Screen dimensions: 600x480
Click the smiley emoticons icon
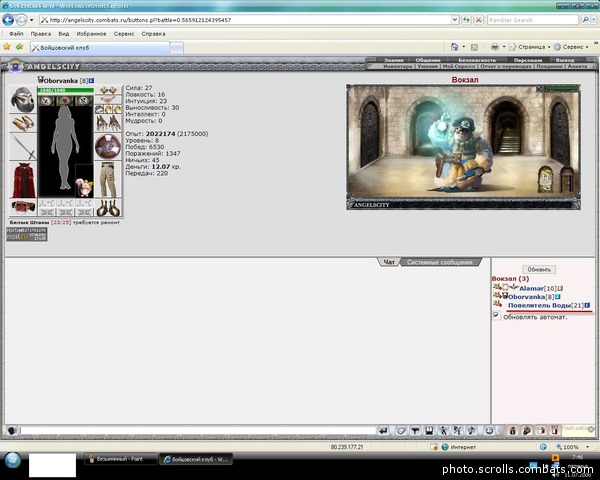click(x=489, y=431)
